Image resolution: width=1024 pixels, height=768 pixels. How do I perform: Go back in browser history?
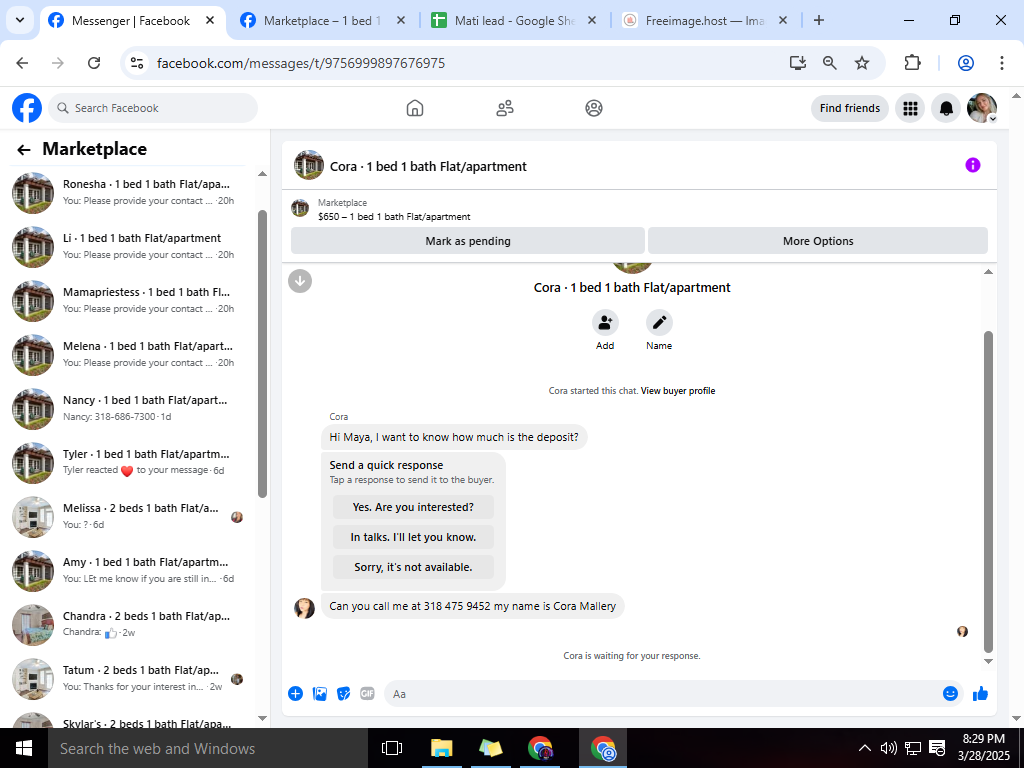(22, 63)
